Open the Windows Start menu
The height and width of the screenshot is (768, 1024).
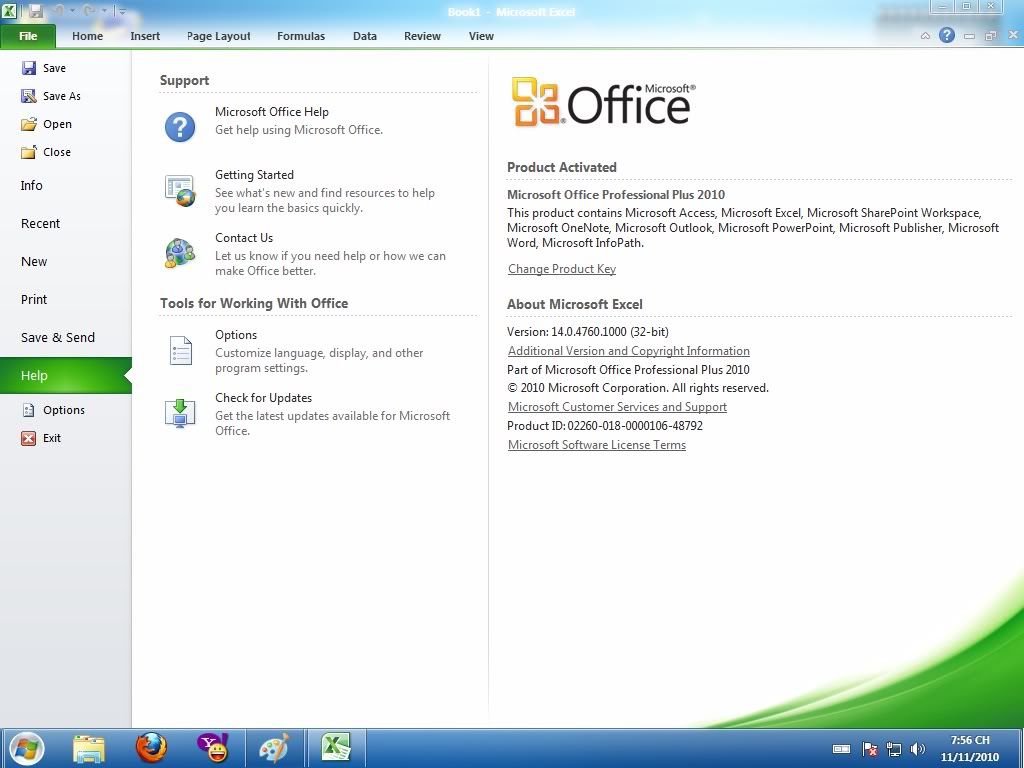[26, 748]
